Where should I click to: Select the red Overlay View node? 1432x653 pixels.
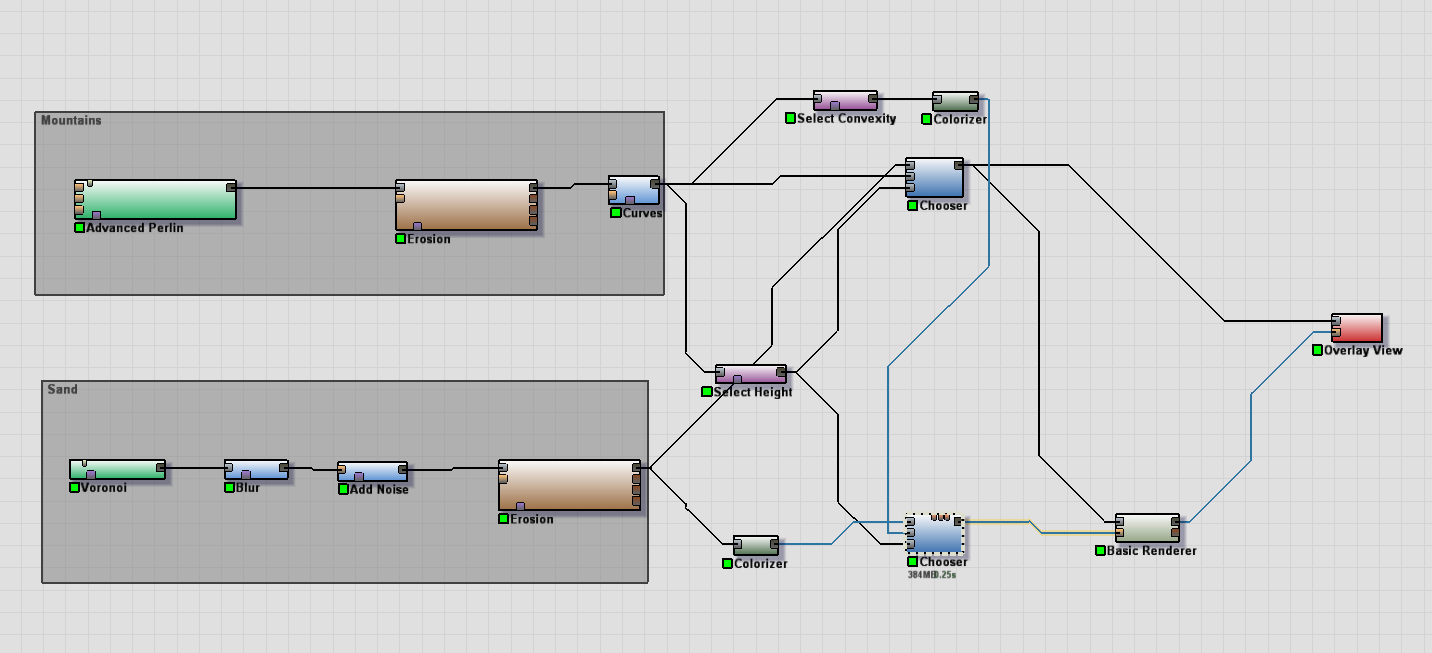tap(1356, 328)
